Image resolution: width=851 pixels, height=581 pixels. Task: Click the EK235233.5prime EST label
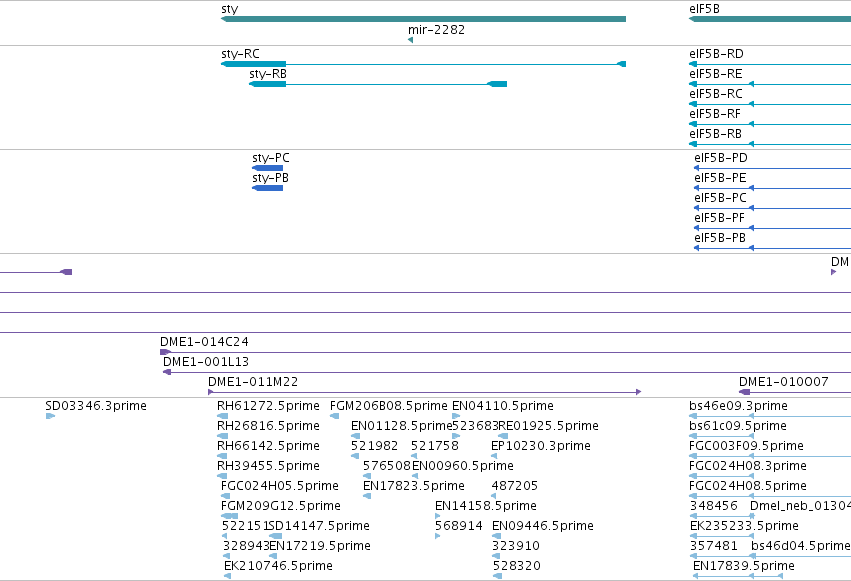pyautogui.click(x=744, y=526)
